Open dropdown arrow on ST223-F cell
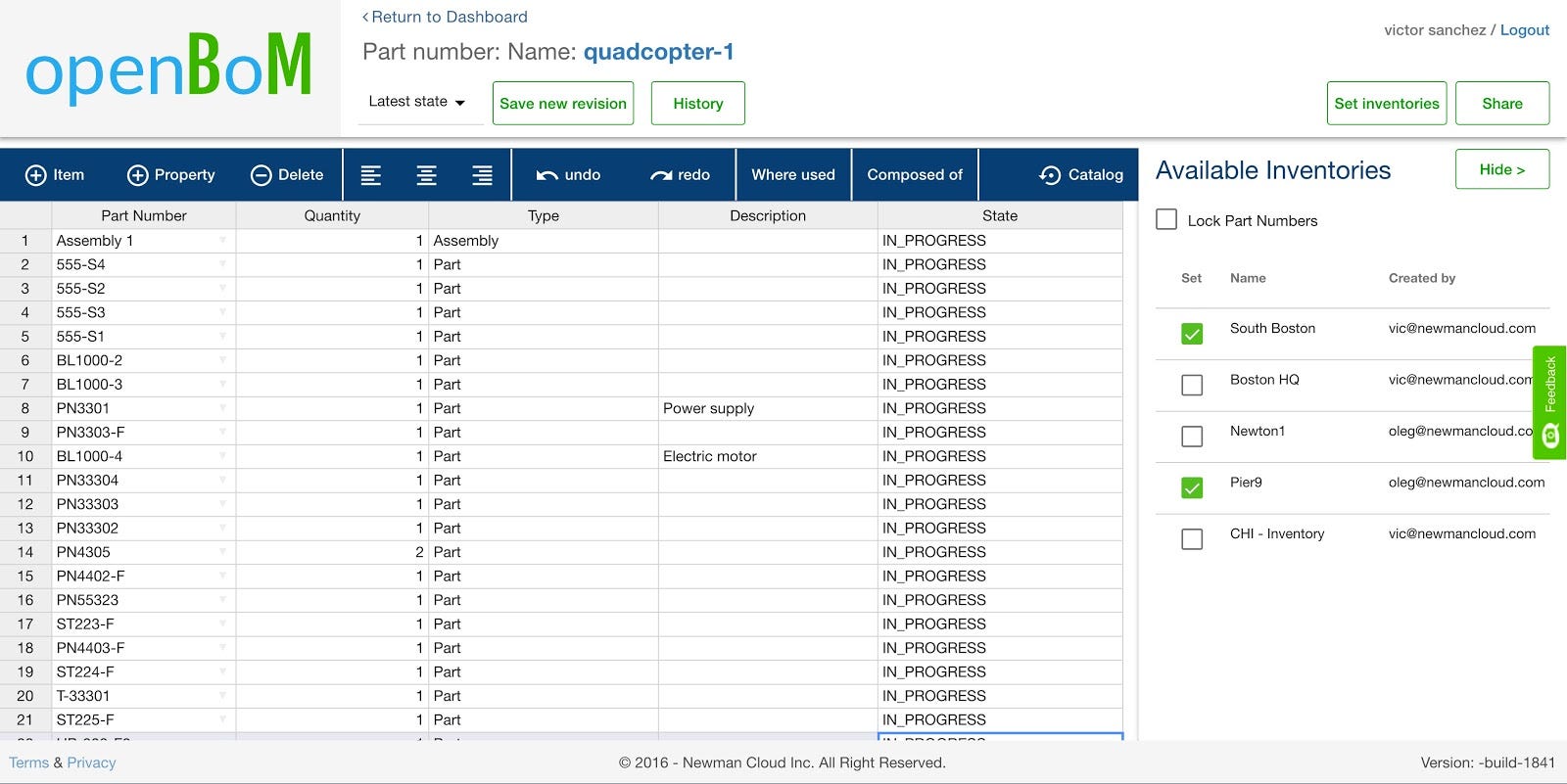 pos(223,623)
